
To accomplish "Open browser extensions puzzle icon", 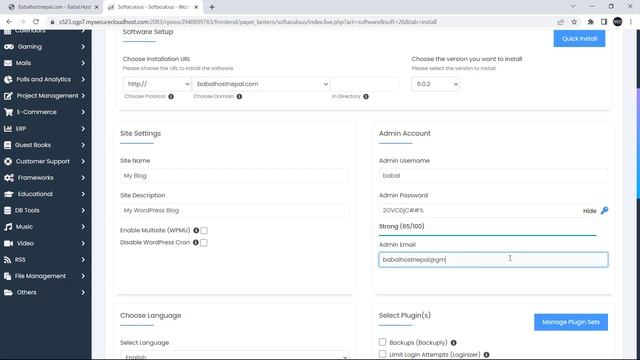I will click(590, 22).
